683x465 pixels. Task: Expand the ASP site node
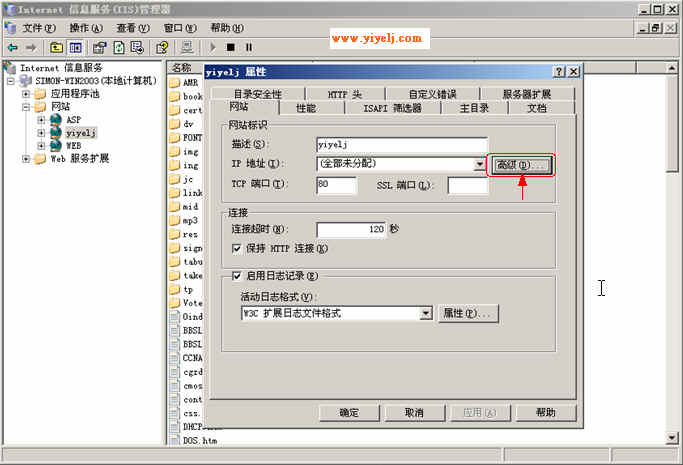pos(41,120)
